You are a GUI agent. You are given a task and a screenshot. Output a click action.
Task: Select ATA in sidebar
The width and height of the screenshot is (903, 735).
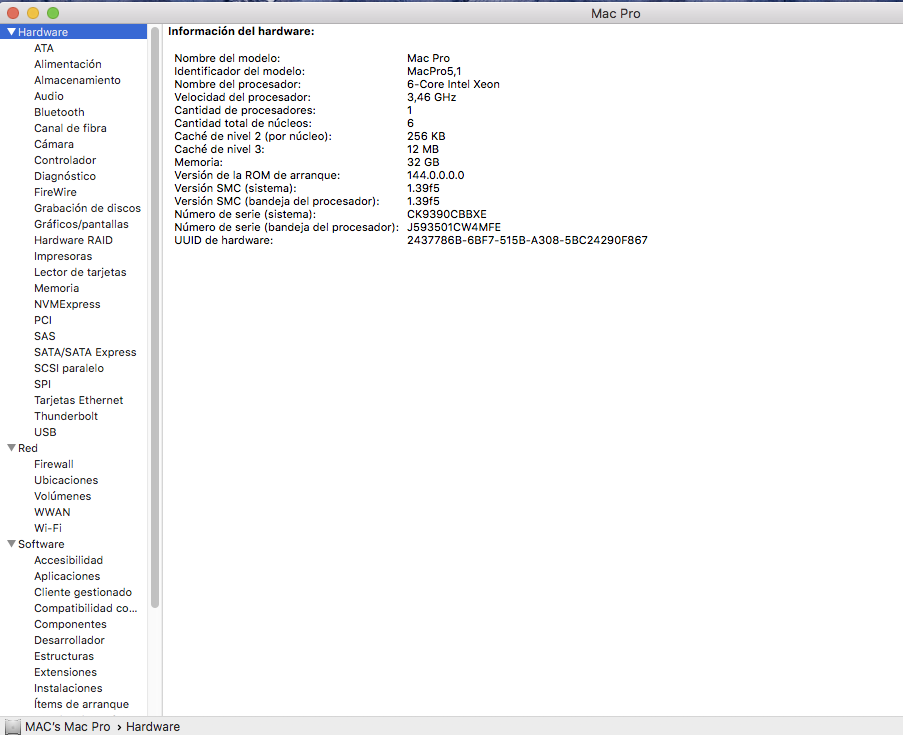point(44,48)
